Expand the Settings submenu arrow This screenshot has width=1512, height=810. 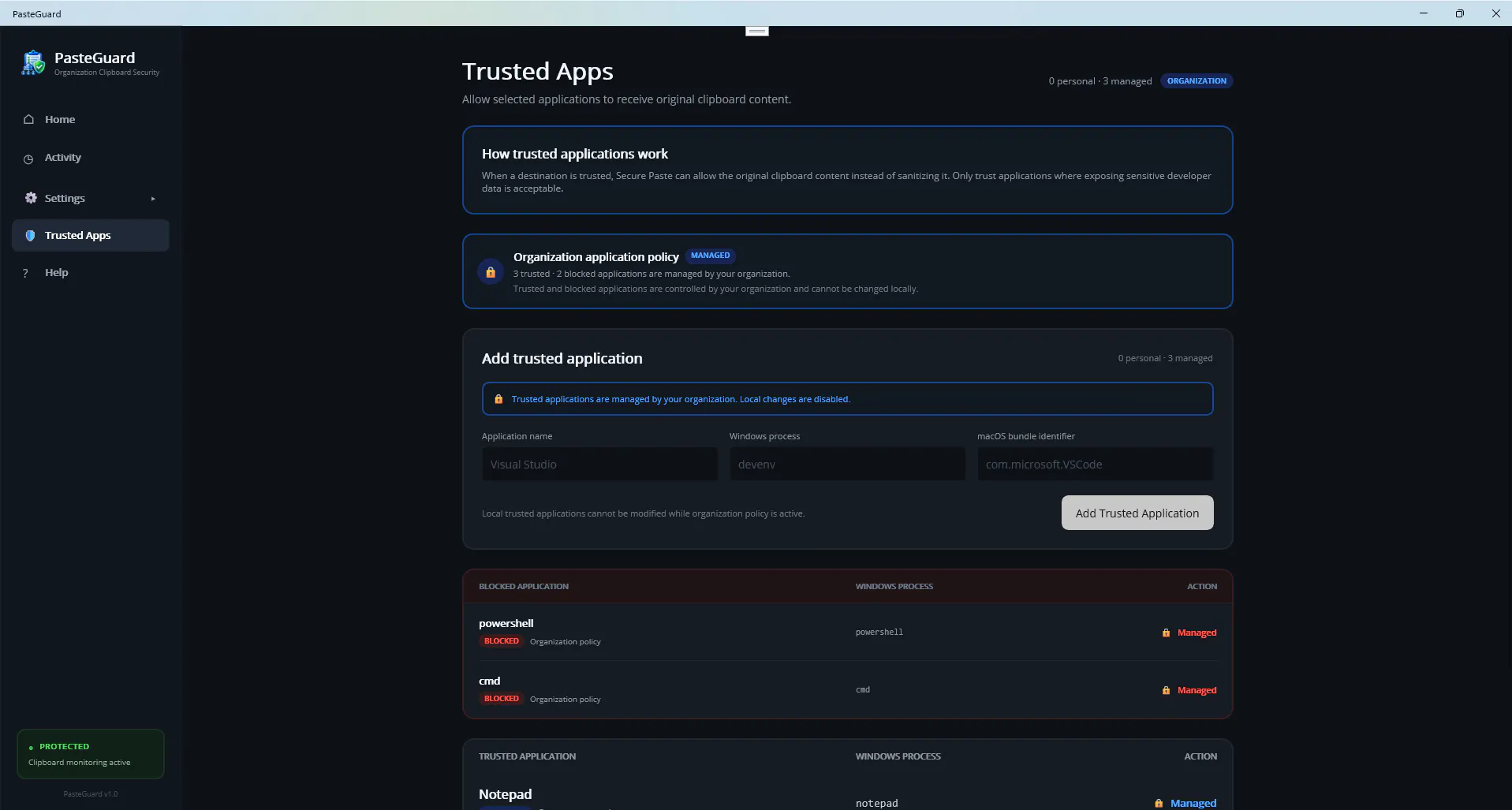[x=153, y=199]
